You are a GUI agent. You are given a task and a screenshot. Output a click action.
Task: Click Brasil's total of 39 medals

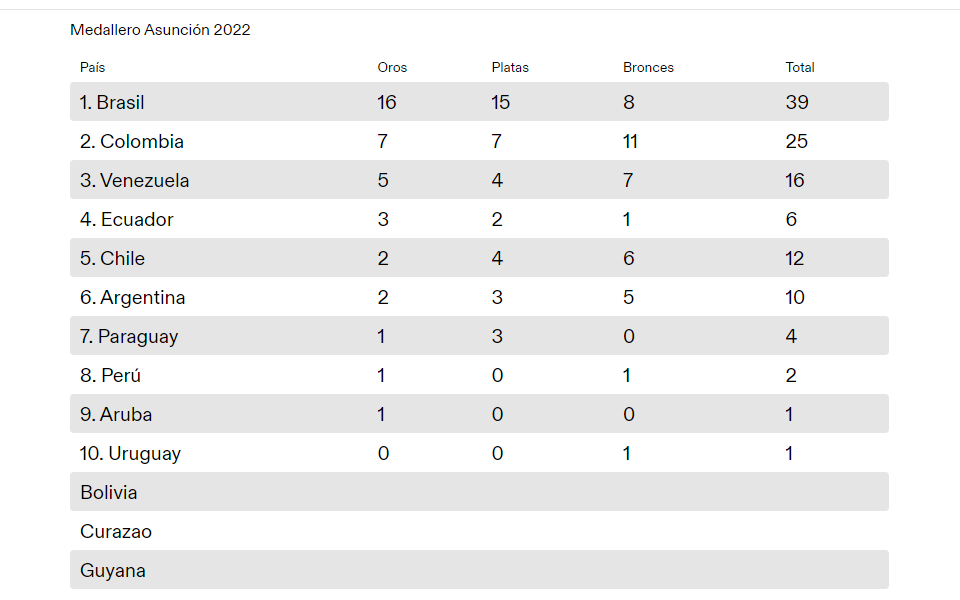797,102
